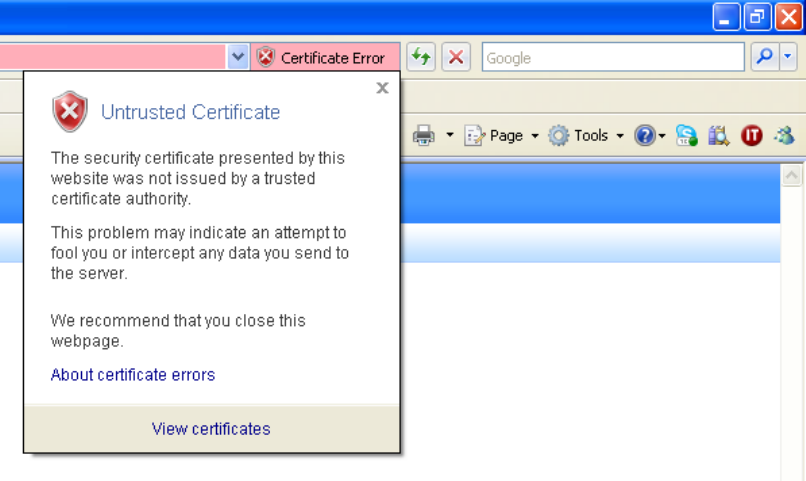Restore down the browser window

click(x=757, y=16)
